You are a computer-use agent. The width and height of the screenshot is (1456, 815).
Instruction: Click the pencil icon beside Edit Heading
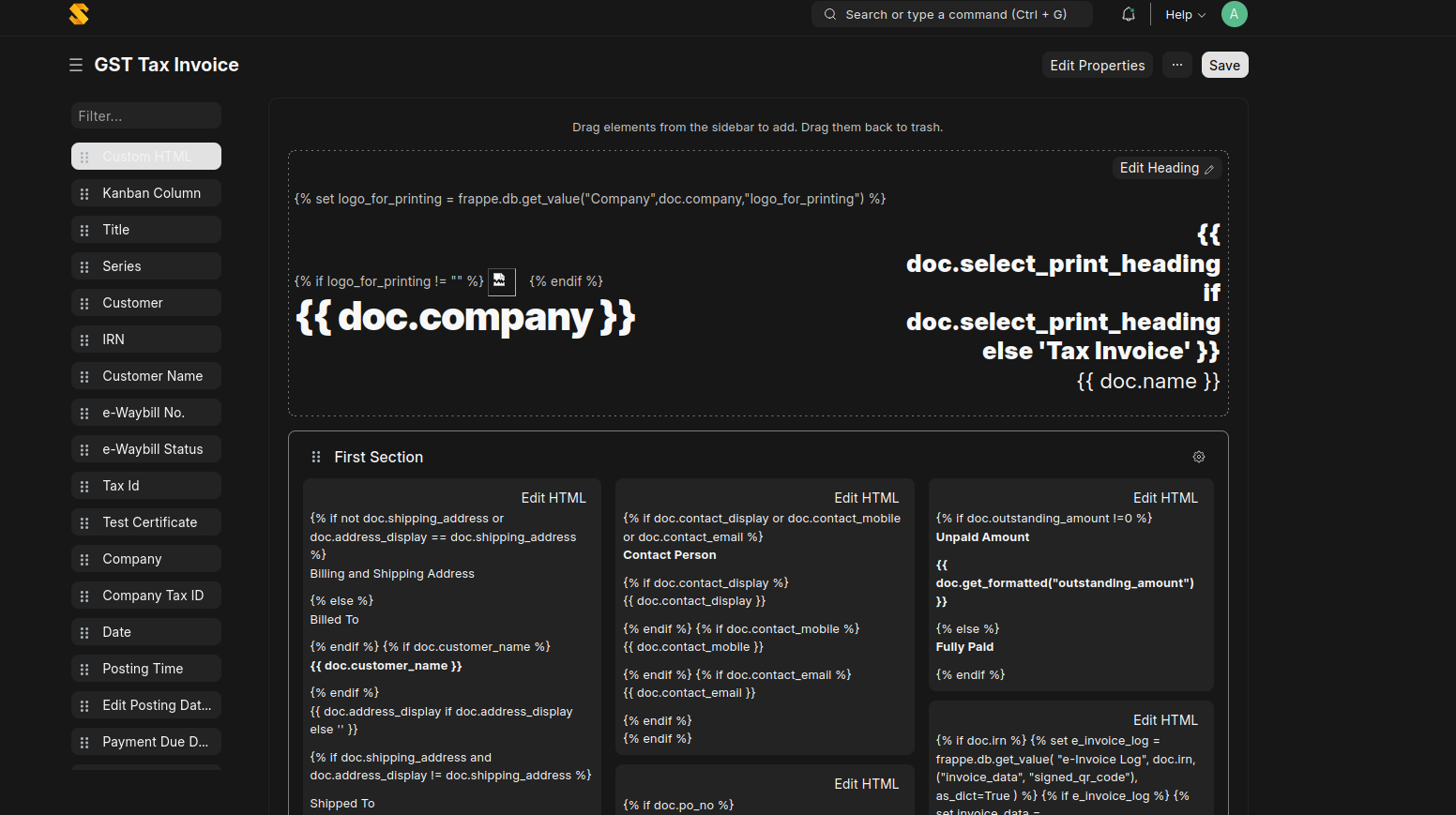pyautogui.click(x=1209, y=169)
